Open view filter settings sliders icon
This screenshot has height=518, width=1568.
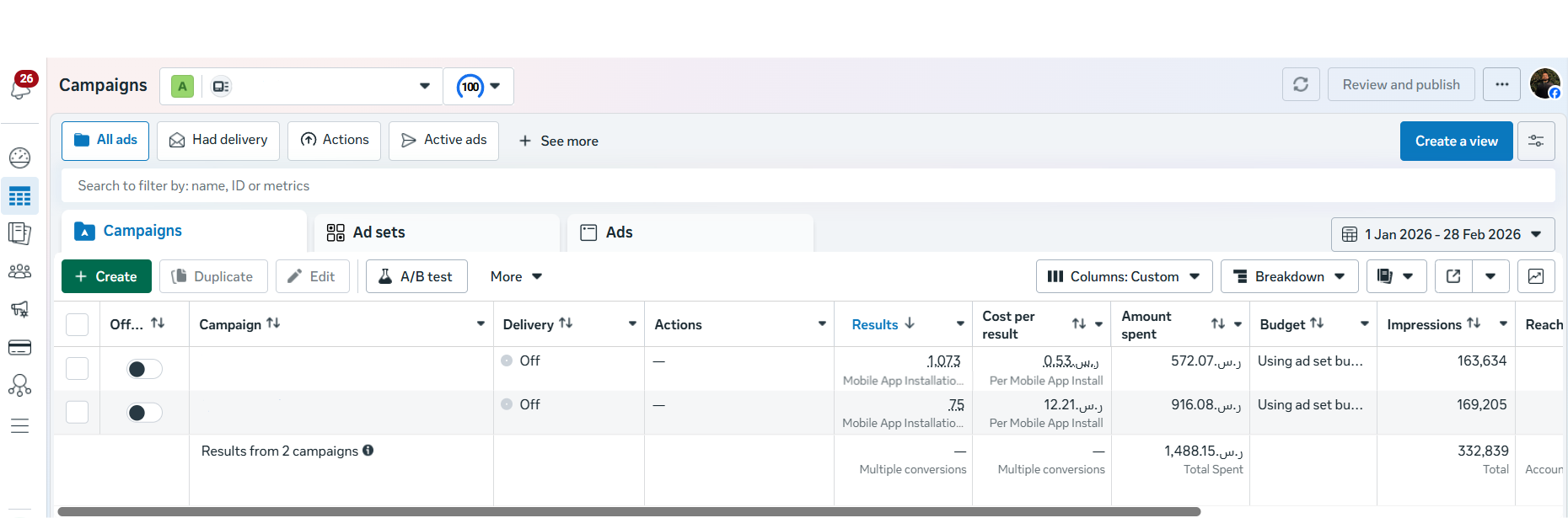coord(1536,141)
